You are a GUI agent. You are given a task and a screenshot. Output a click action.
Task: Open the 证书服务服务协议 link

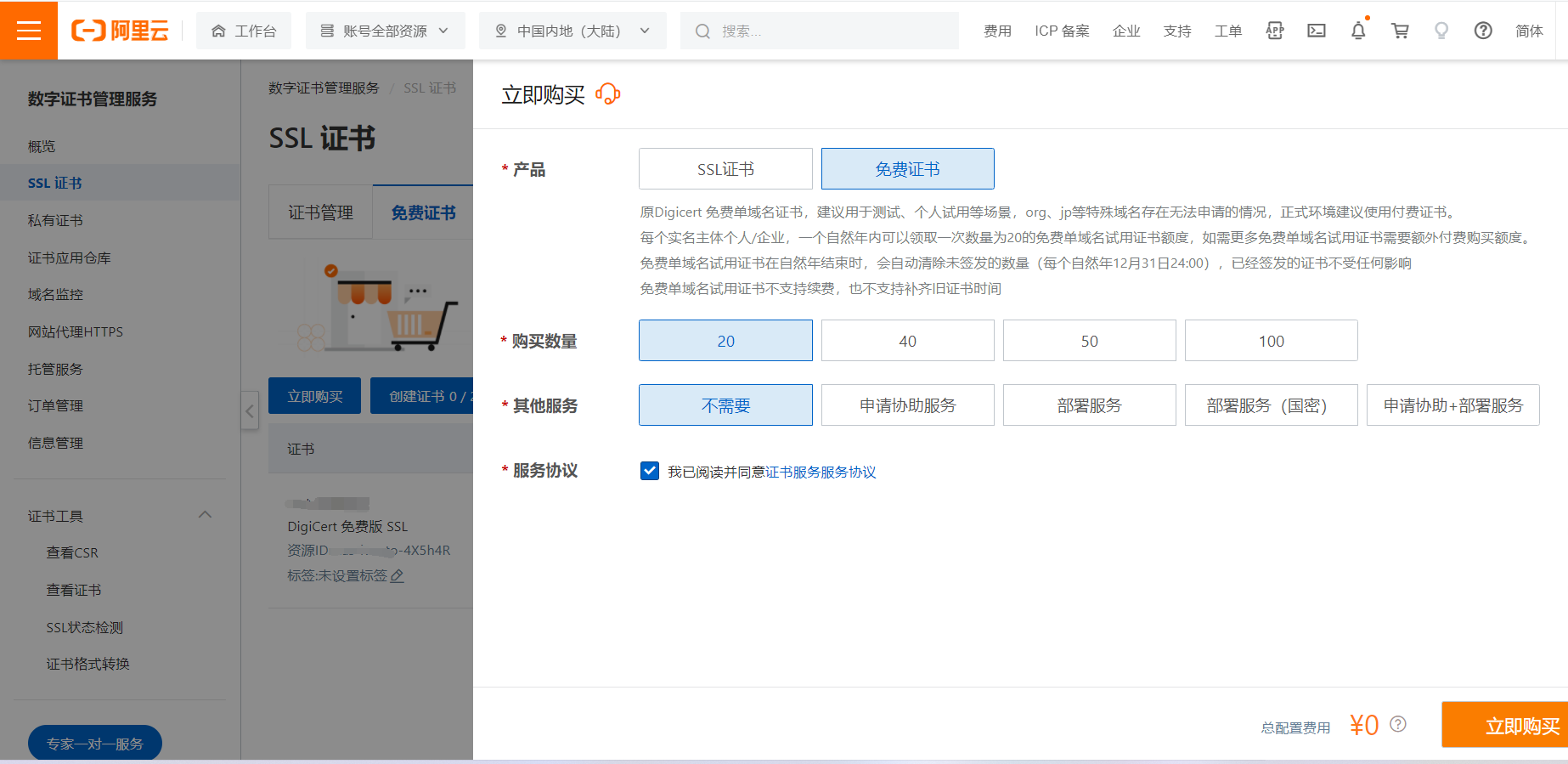coord(821,472)
